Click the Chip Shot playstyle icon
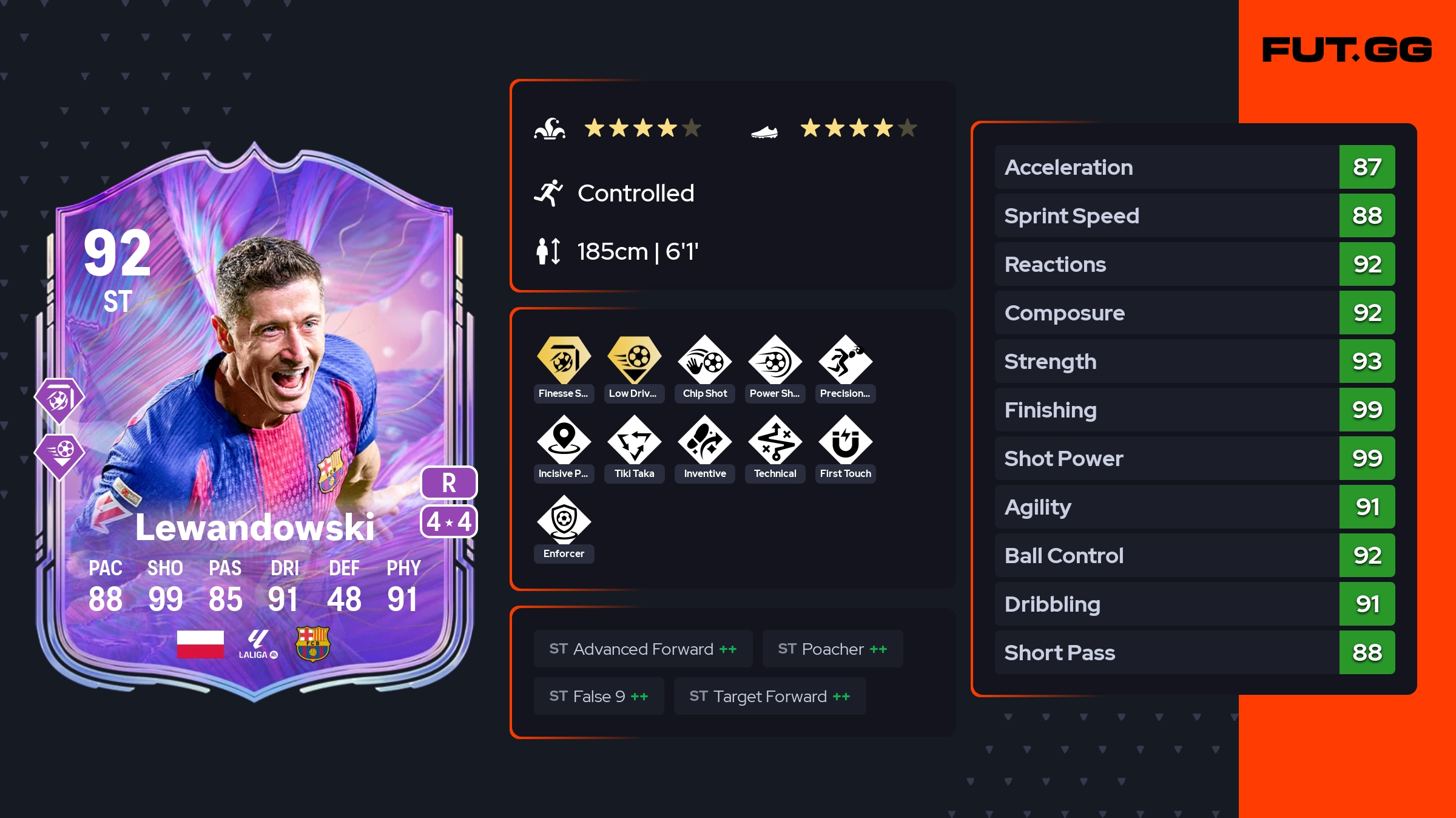 coord(704,360)
